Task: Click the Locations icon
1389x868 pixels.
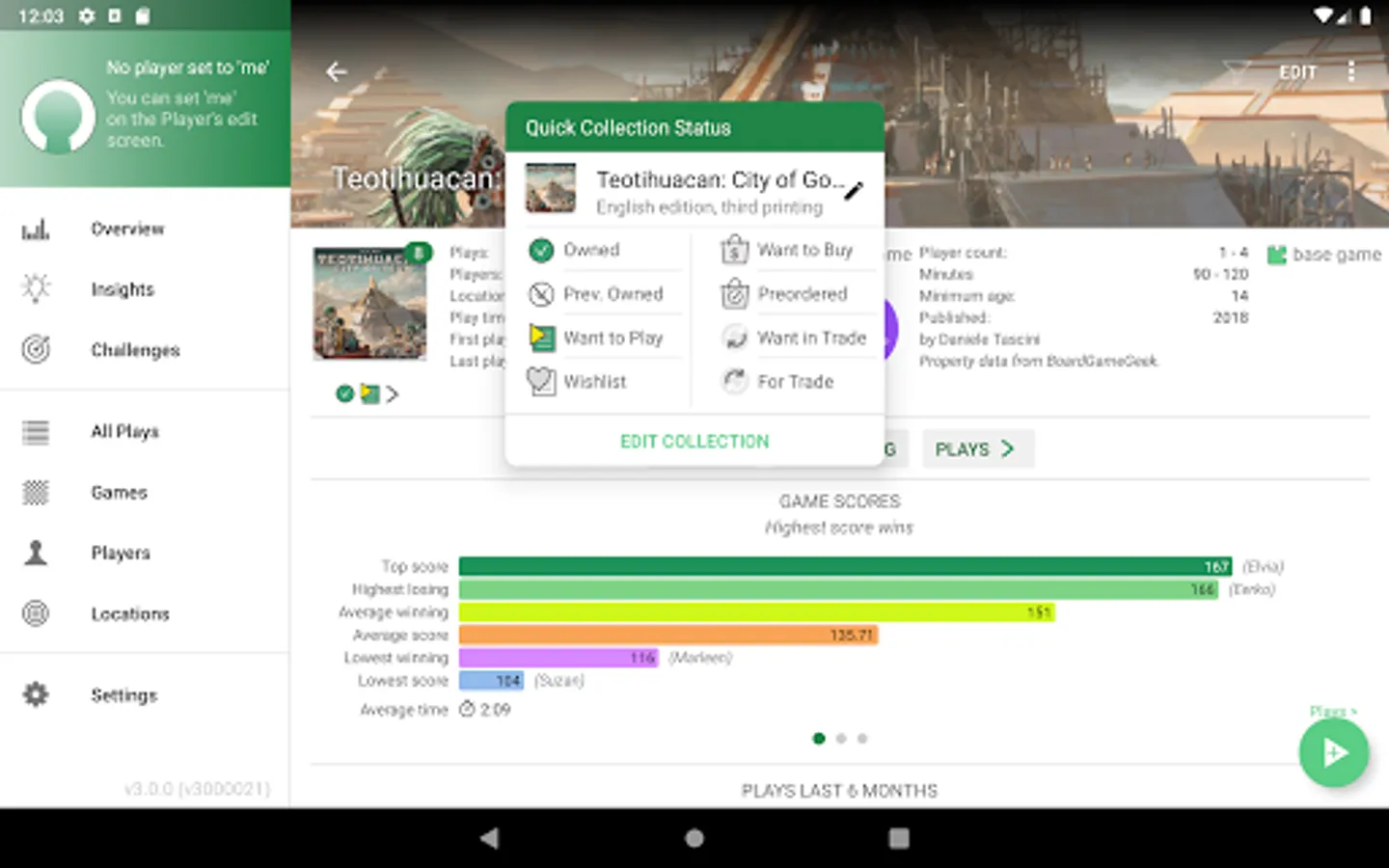Action: [x=36, y=613]
